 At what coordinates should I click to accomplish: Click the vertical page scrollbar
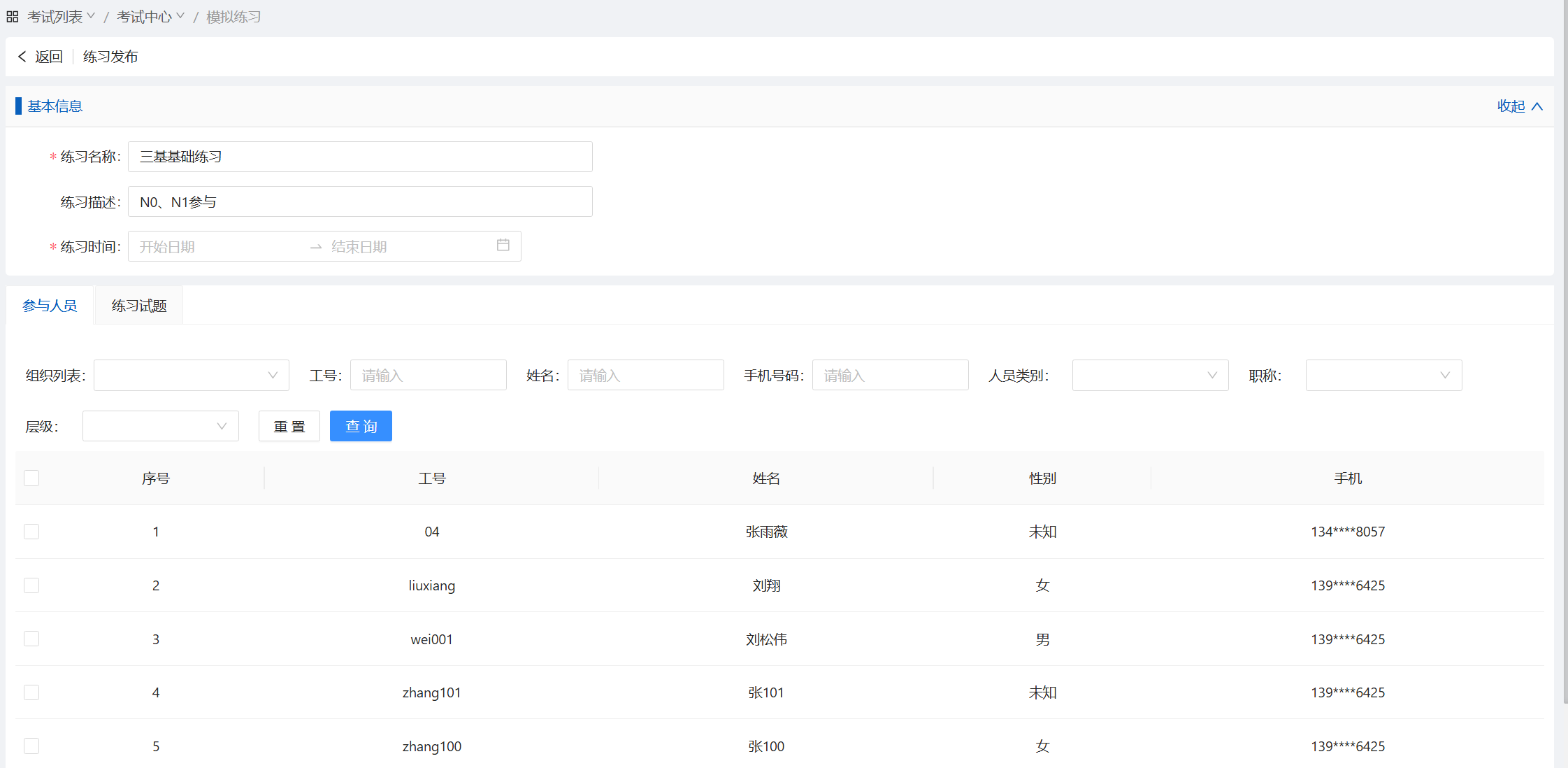(x=1565, y=350)
